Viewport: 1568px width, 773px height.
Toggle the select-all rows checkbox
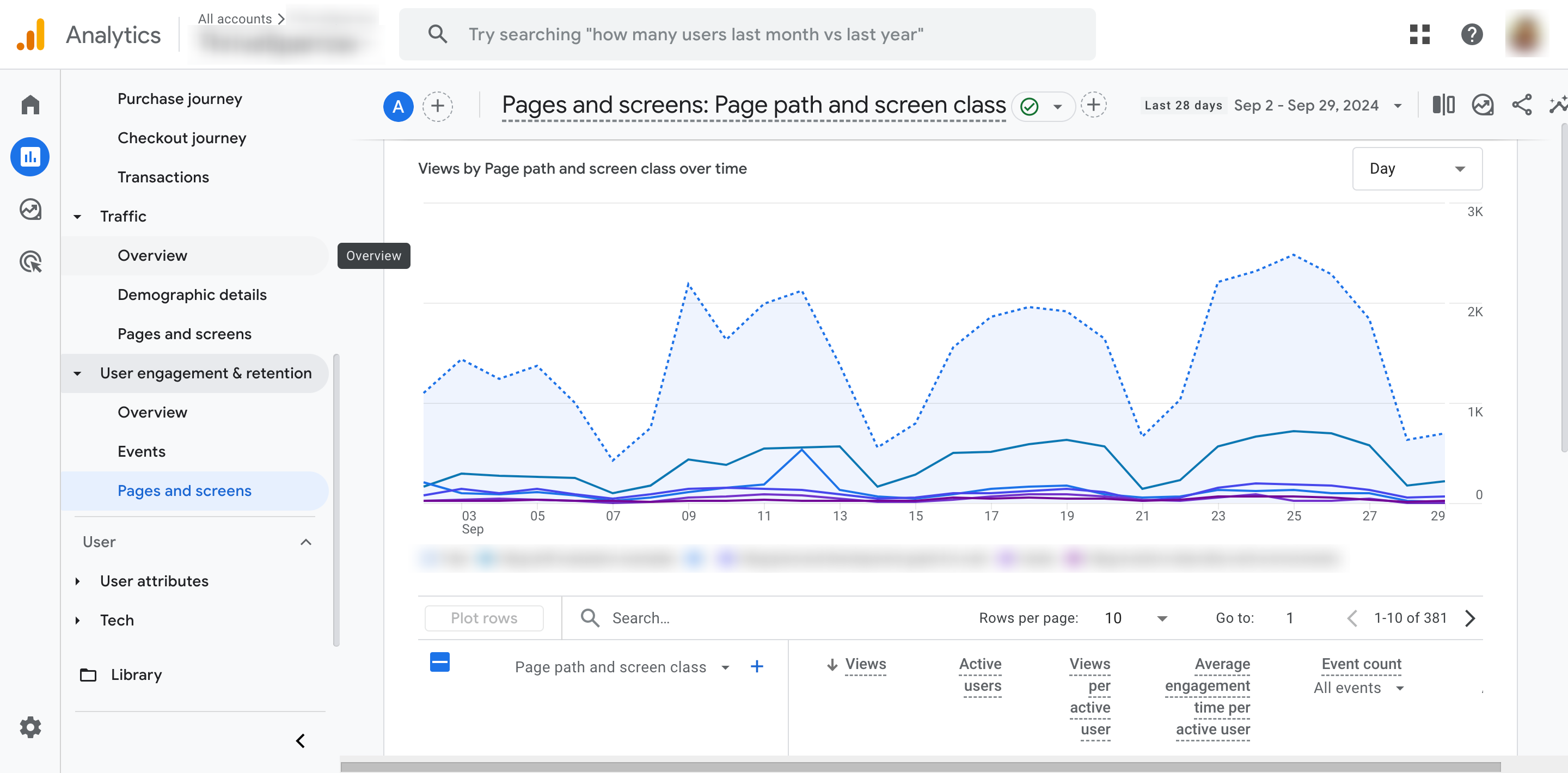(439, 662)
